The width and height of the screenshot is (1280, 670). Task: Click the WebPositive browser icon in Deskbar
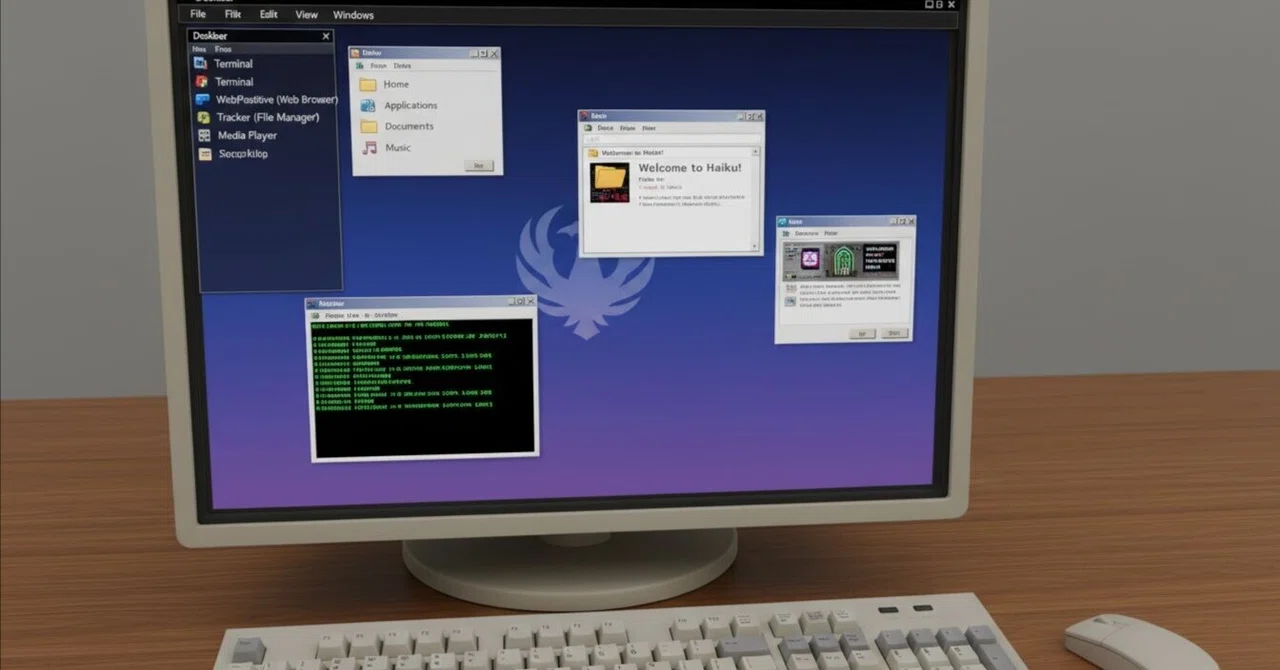(x=203, y=100)
